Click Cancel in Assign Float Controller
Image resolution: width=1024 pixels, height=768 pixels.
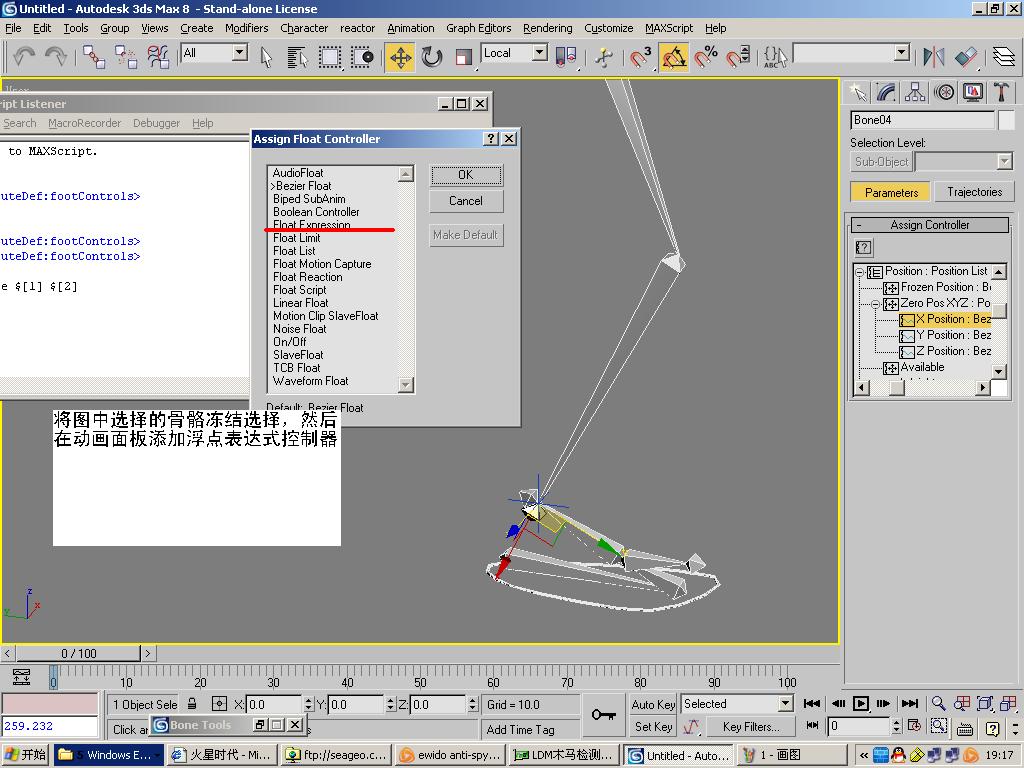(x=466, y=201)
